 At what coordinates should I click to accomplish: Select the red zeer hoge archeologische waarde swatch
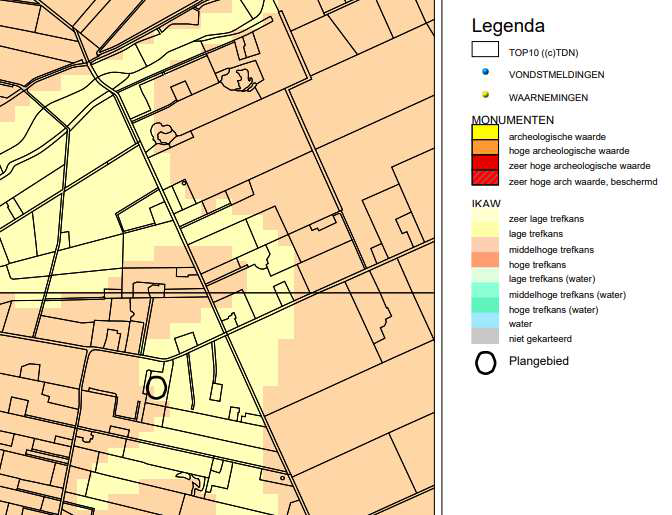coord(485,162)
